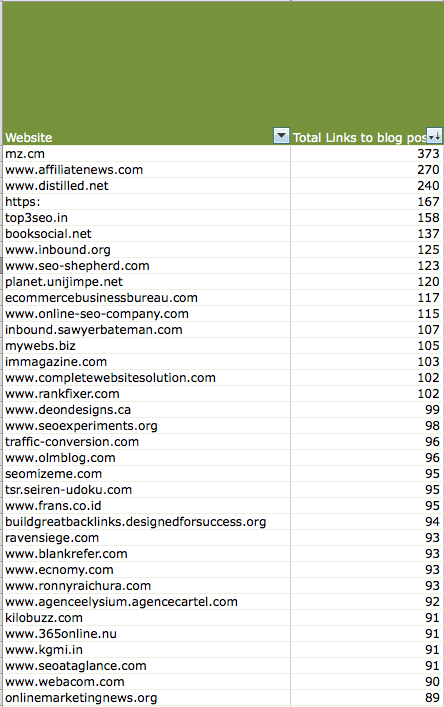Select the Total Links to blog header cell

(367, 73)
